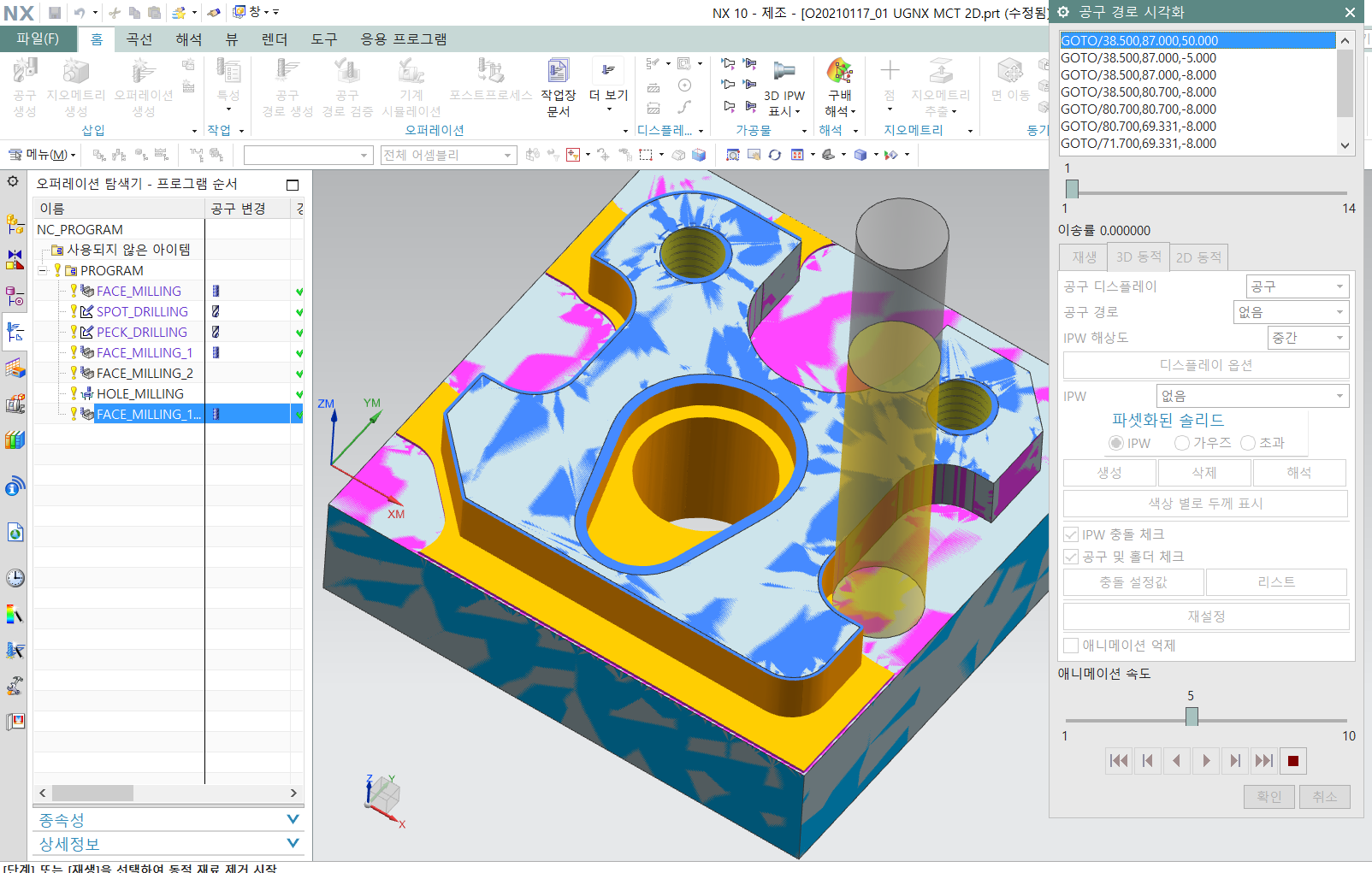This screenshot has height=873, width=1372.
Task: Select the HOLE_MILLING operation
Action: coord(140,393)
